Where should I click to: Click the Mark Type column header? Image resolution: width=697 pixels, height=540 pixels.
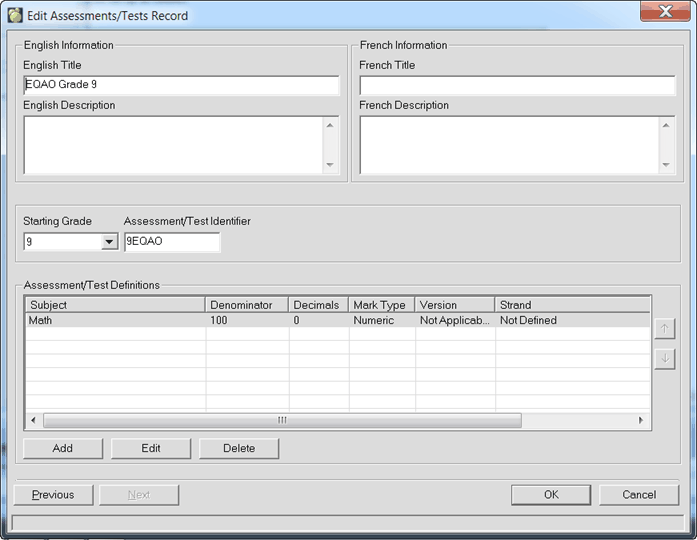pos(381,305)
